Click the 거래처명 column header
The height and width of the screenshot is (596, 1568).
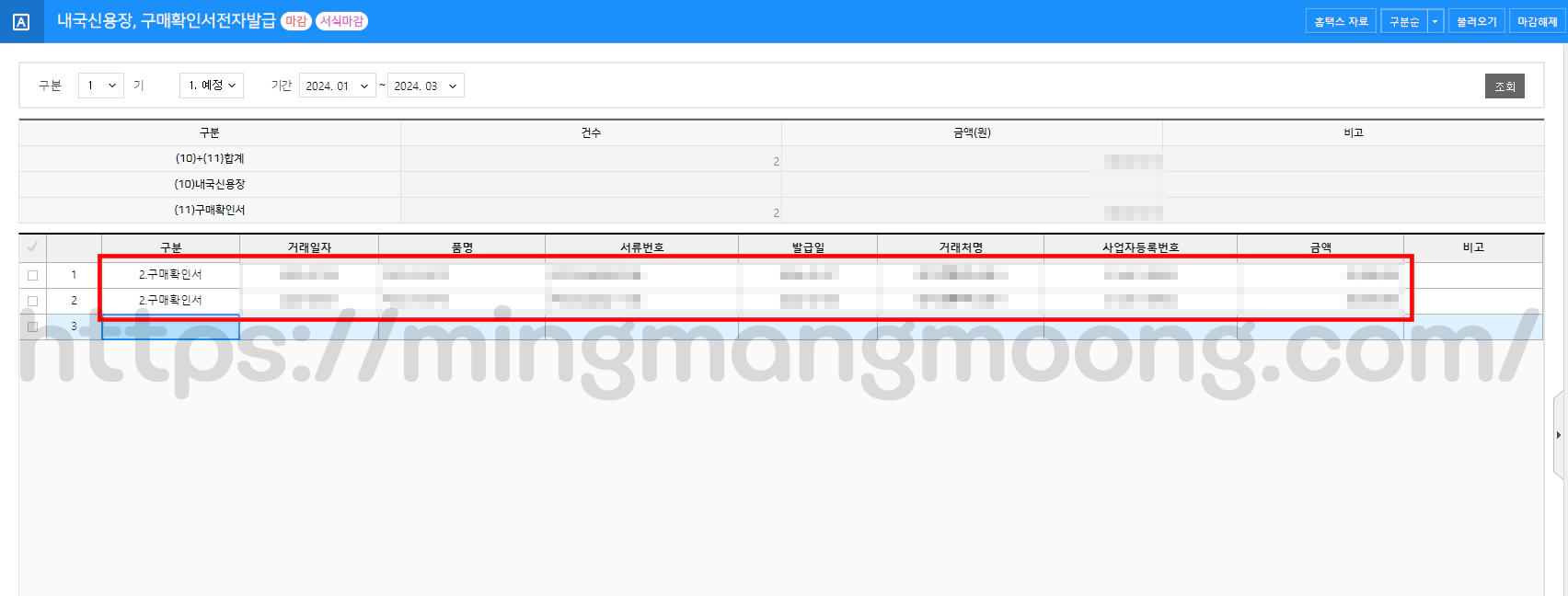point(961,247)
